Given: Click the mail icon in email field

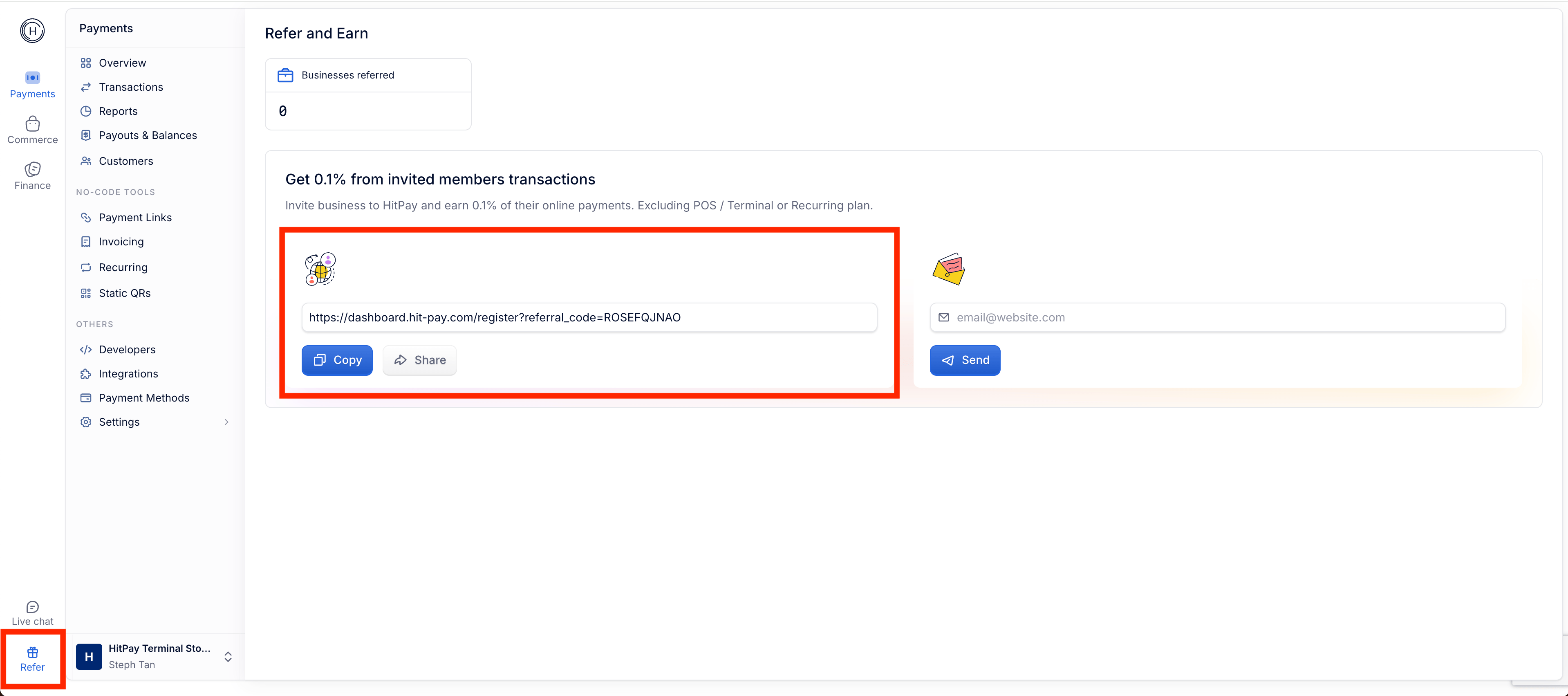Looking at the screenshot, I should pos(943,317).
